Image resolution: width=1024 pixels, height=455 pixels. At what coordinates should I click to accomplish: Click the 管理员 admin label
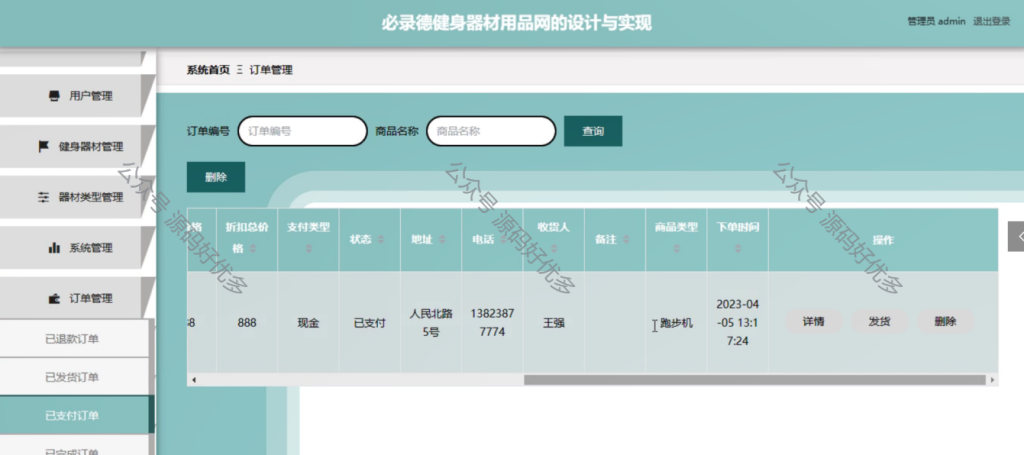936,21
